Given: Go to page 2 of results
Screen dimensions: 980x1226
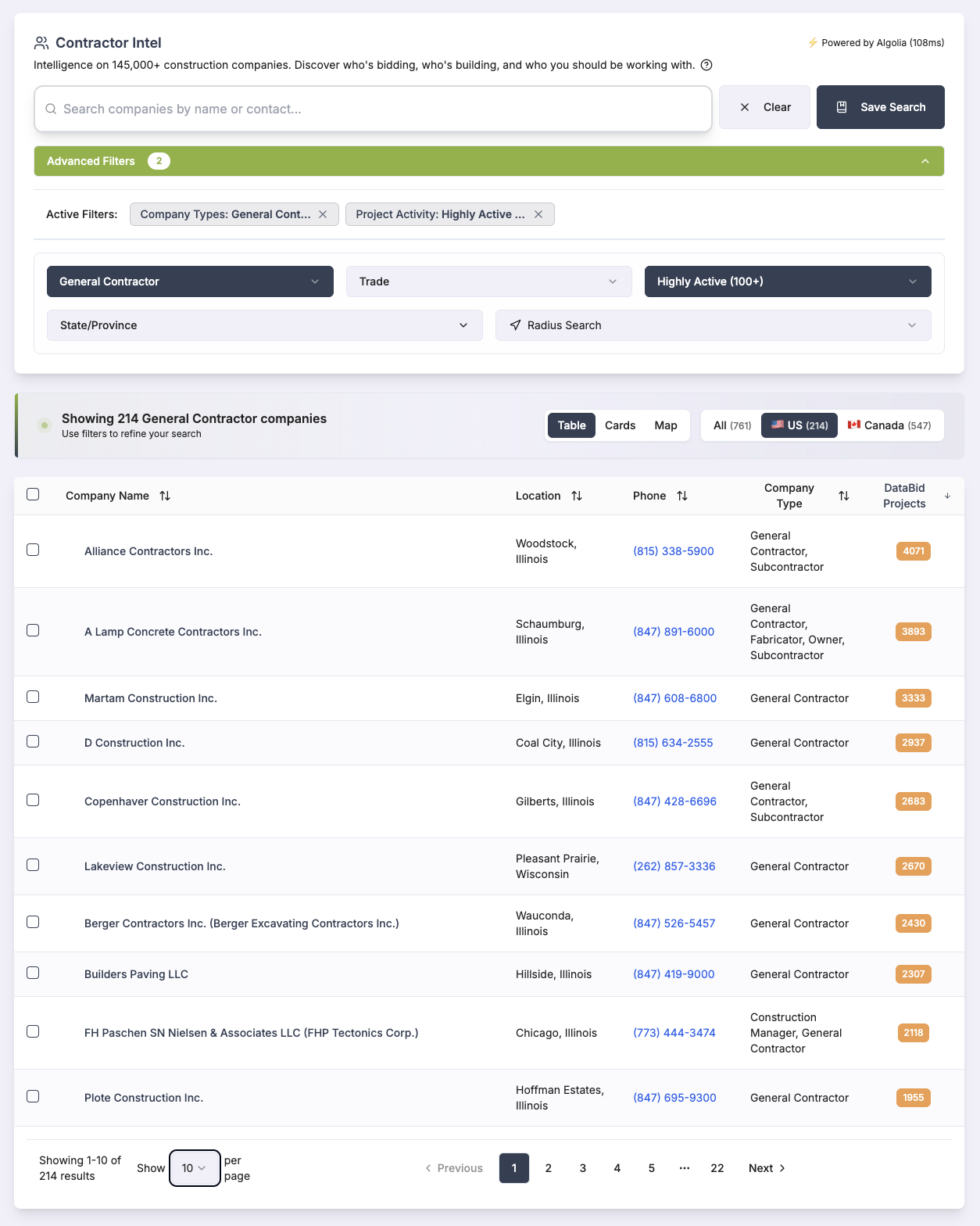Looking at the screenshot, I should [x=549, y=1168].
